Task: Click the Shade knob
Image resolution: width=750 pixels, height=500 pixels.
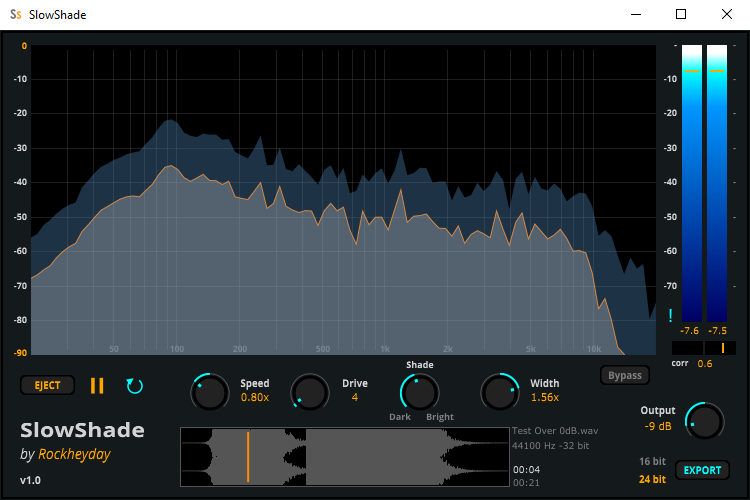Action: [419, 392]
